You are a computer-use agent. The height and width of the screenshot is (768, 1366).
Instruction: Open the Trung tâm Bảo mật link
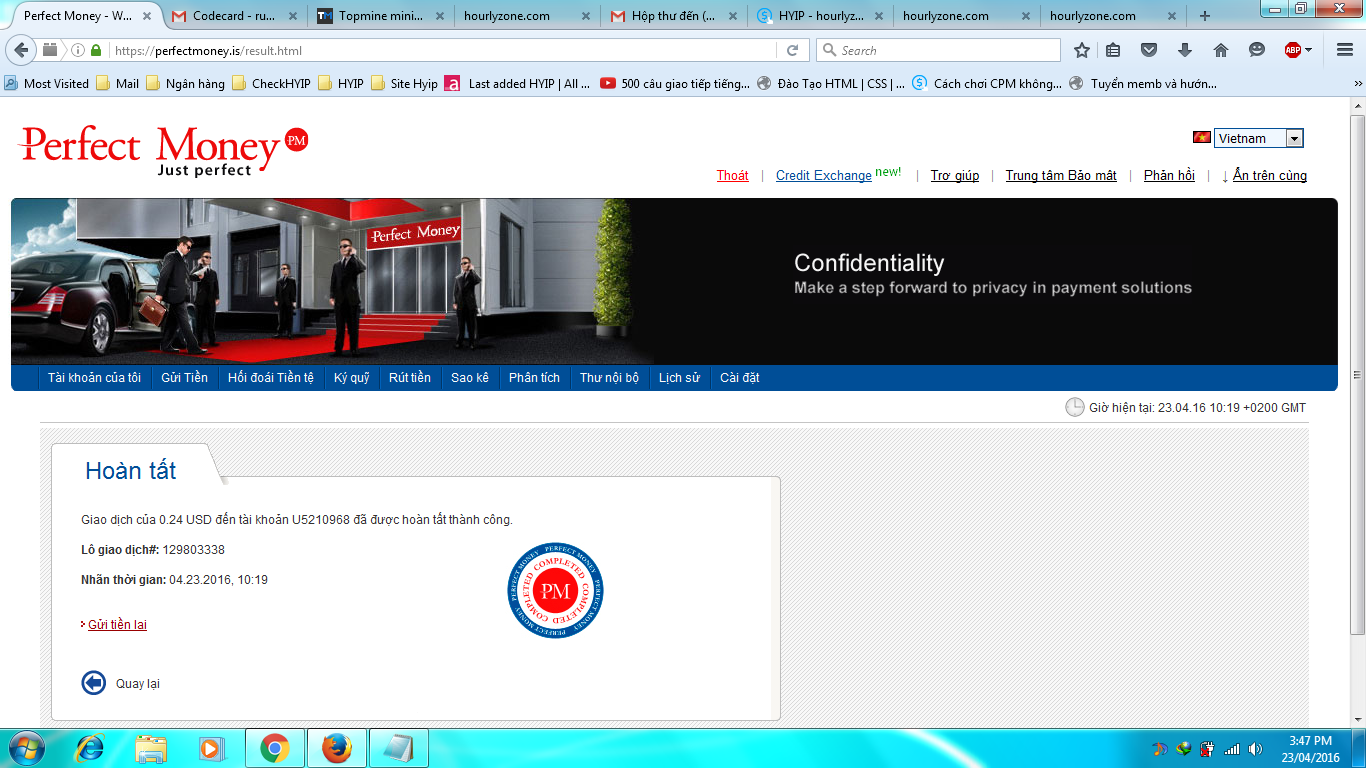click(x=1061, y=176)
